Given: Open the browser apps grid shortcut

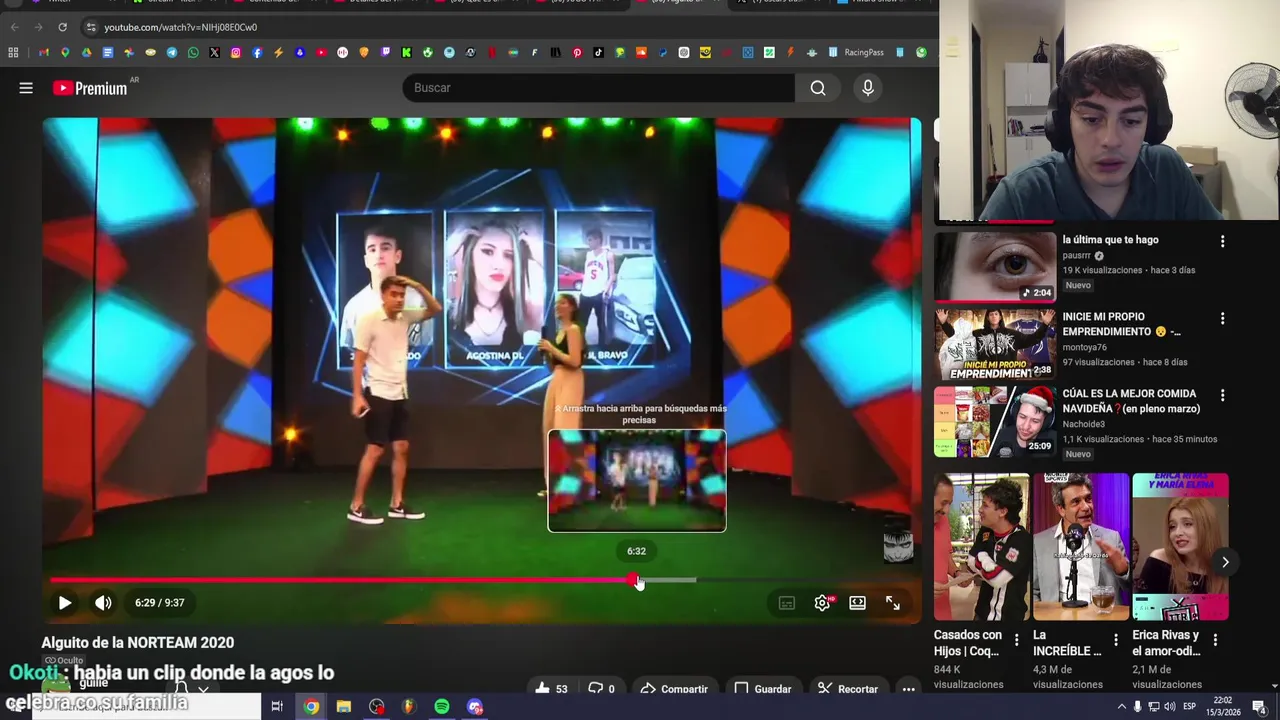Looking at the screenshot, I should tap(13, 52).
